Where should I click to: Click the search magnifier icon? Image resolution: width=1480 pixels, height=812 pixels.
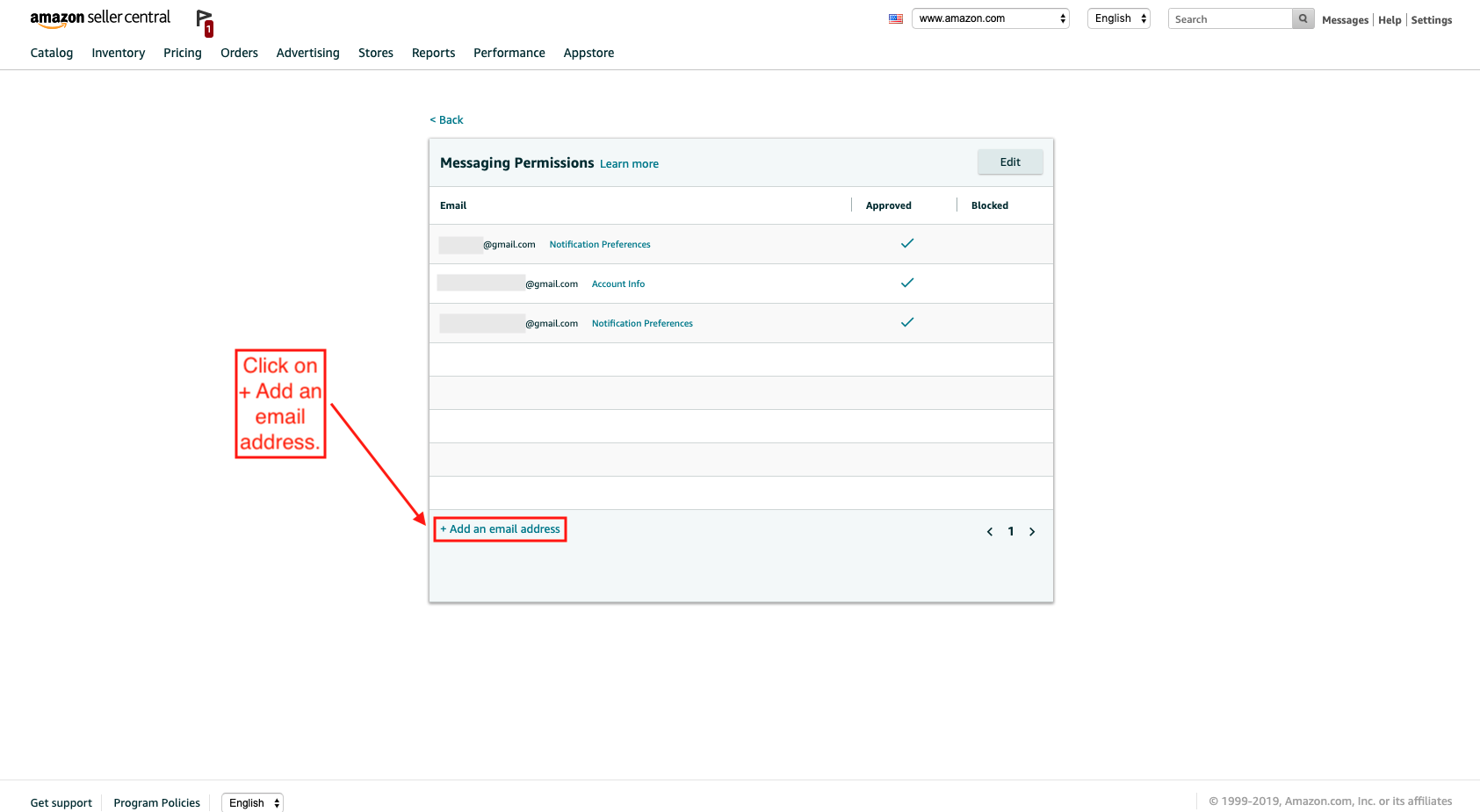[x=1303, y=18]
